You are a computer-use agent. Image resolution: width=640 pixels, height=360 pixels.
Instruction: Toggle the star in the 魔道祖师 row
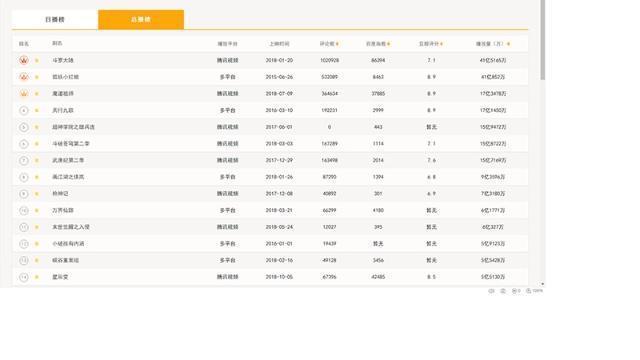37,94
